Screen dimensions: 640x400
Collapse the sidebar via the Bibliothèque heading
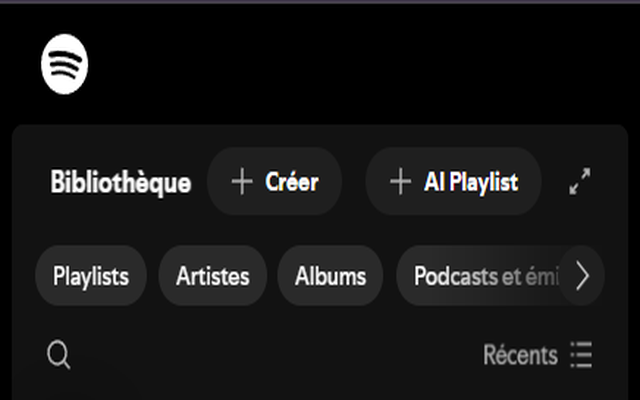coord(120,182)
